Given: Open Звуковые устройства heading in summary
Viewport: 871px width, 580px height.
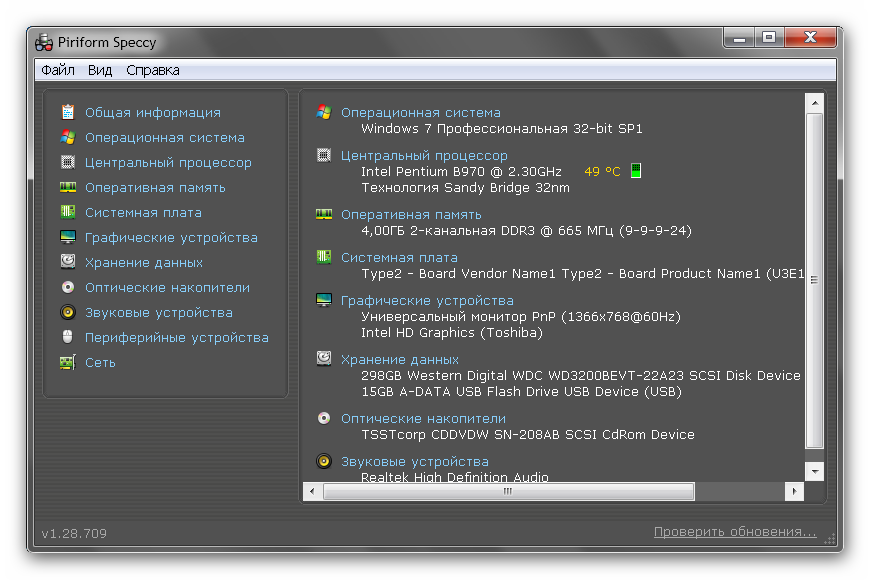Looking at the screenshot, I should (415, 462).
